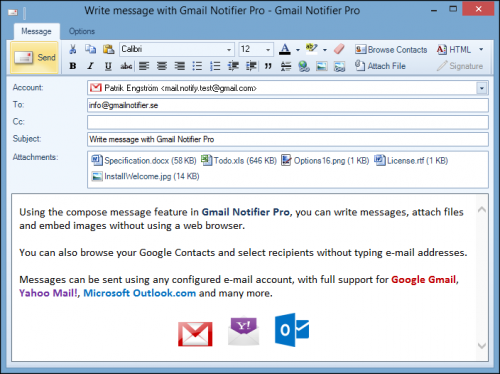Open Browse Contacts
Screen dimensions: 500x374
coord(391,49)
